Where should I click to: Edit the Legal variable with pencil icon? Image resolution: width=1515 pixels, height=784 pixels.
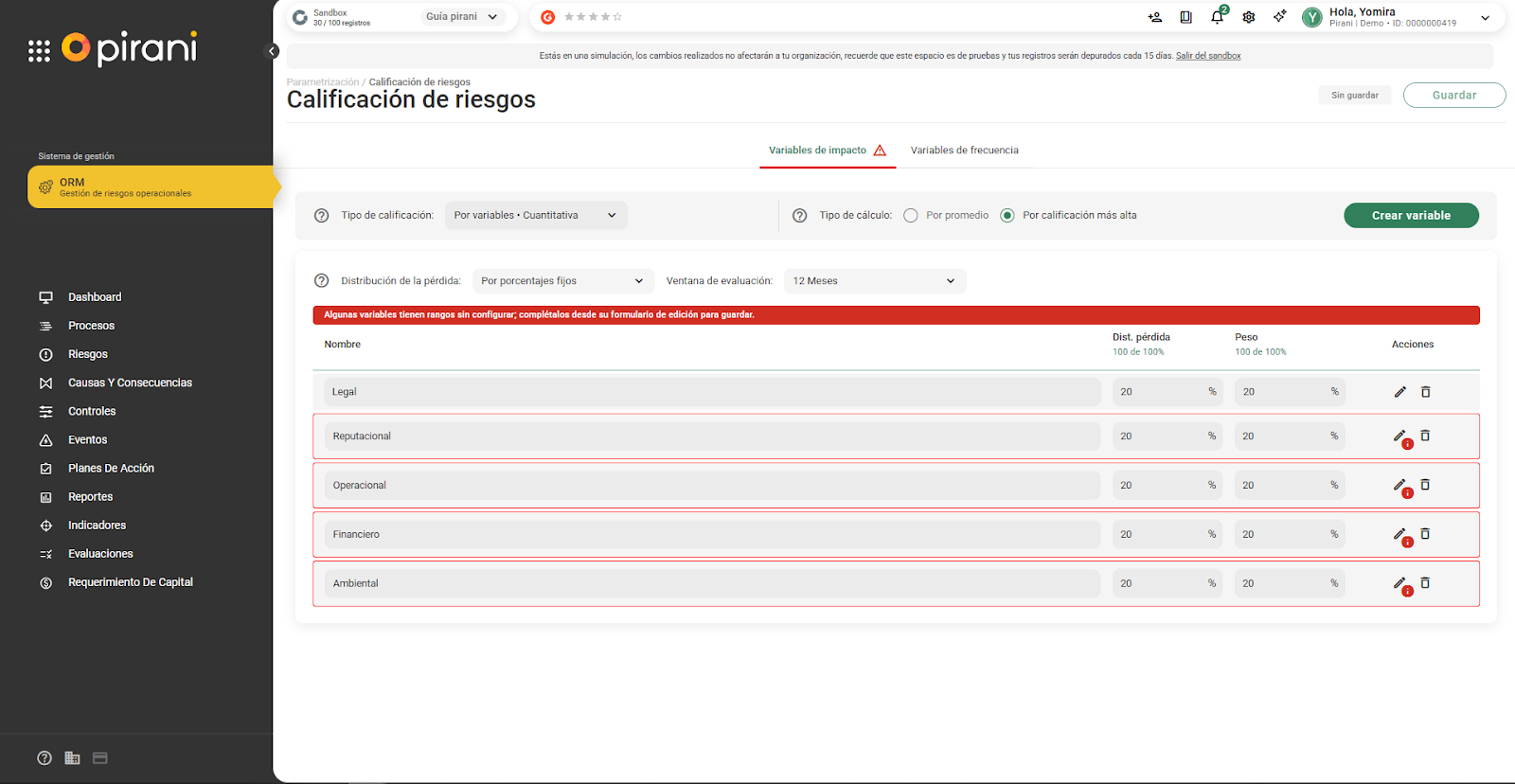[1399, 392]
